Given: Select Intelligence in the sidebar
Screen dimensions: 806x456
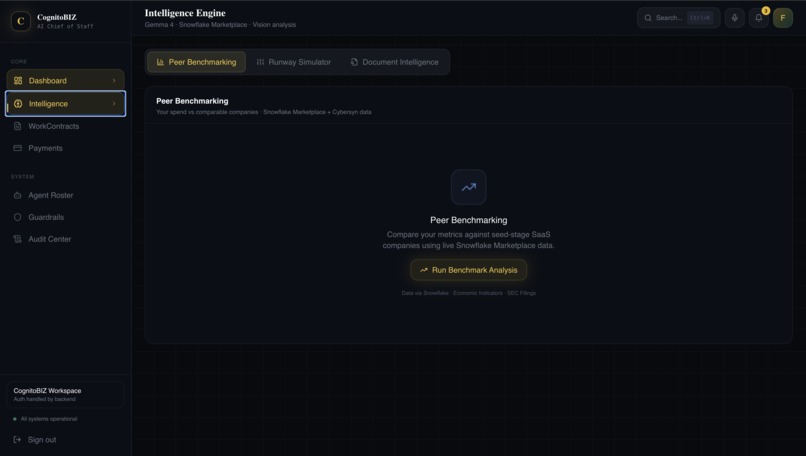Looking at the screenshot, I should 65,103.
